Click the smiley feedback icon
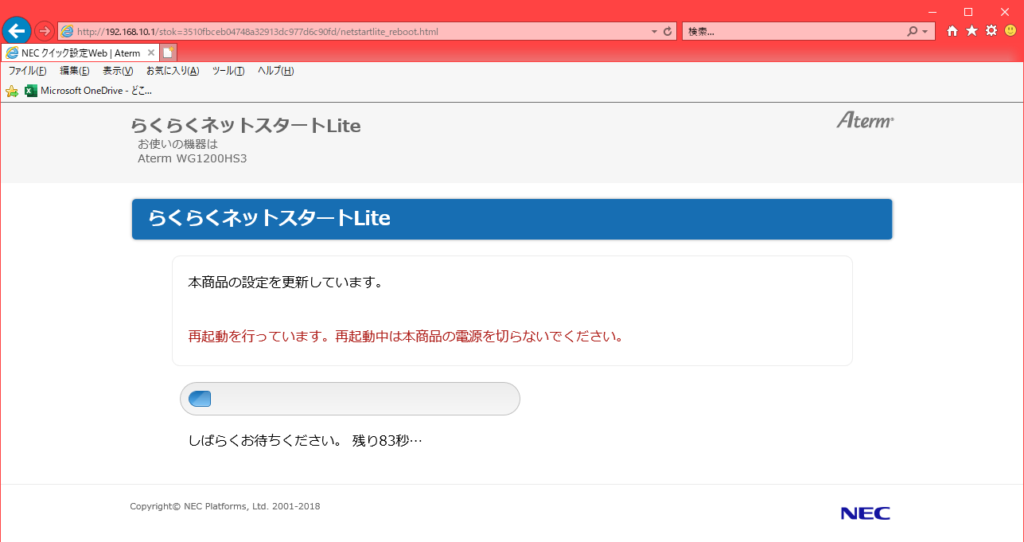This screenshot has width=1024, height=542. point(1011,31)
